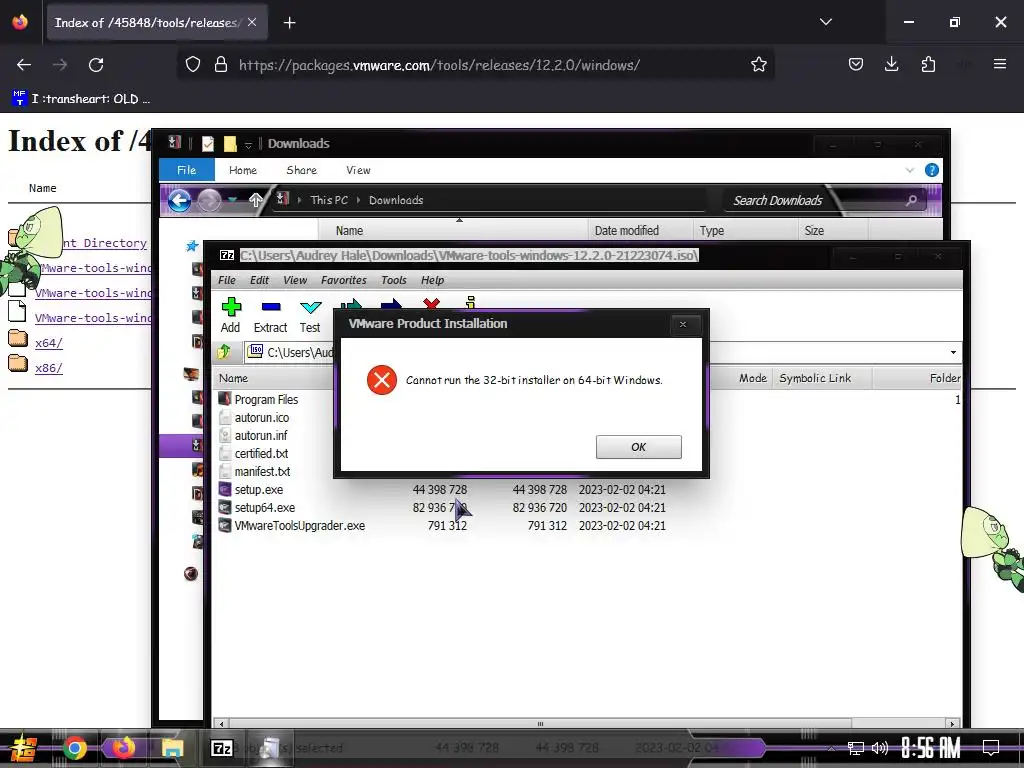Click the 7-Zip horizontal scrollbar
Screen dimensions: 1024x768
pyautogui.click(x=540, y=724)
